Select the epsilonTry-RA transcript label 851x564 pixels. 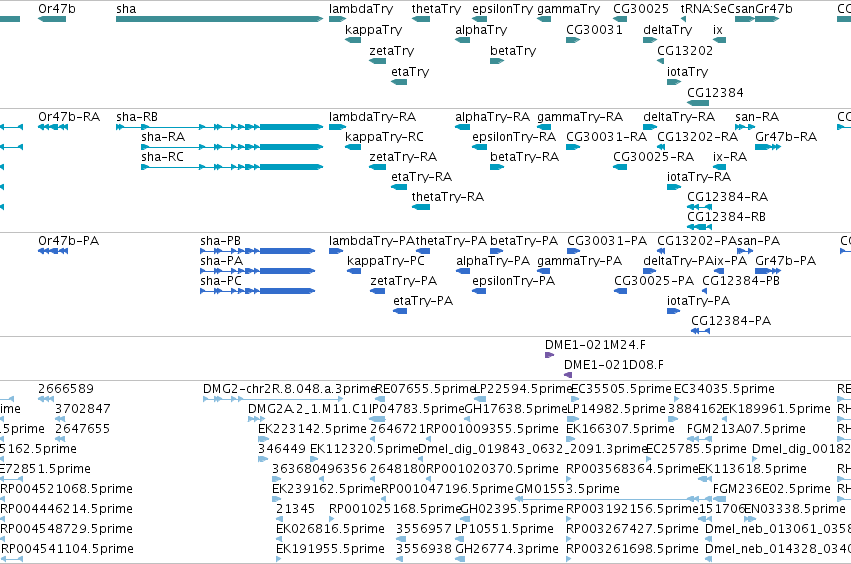pos(514,137)
